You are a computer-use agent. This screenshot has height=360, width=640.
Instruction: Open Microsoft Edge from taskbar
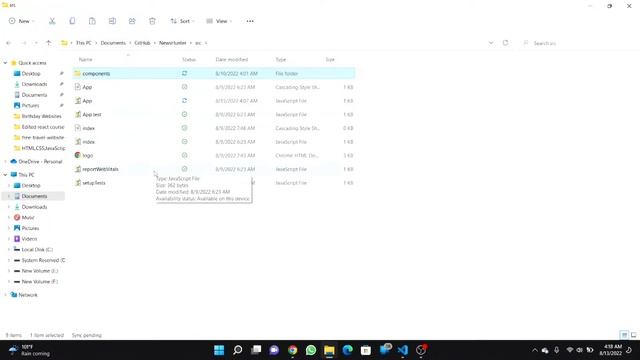pos(348,350)
